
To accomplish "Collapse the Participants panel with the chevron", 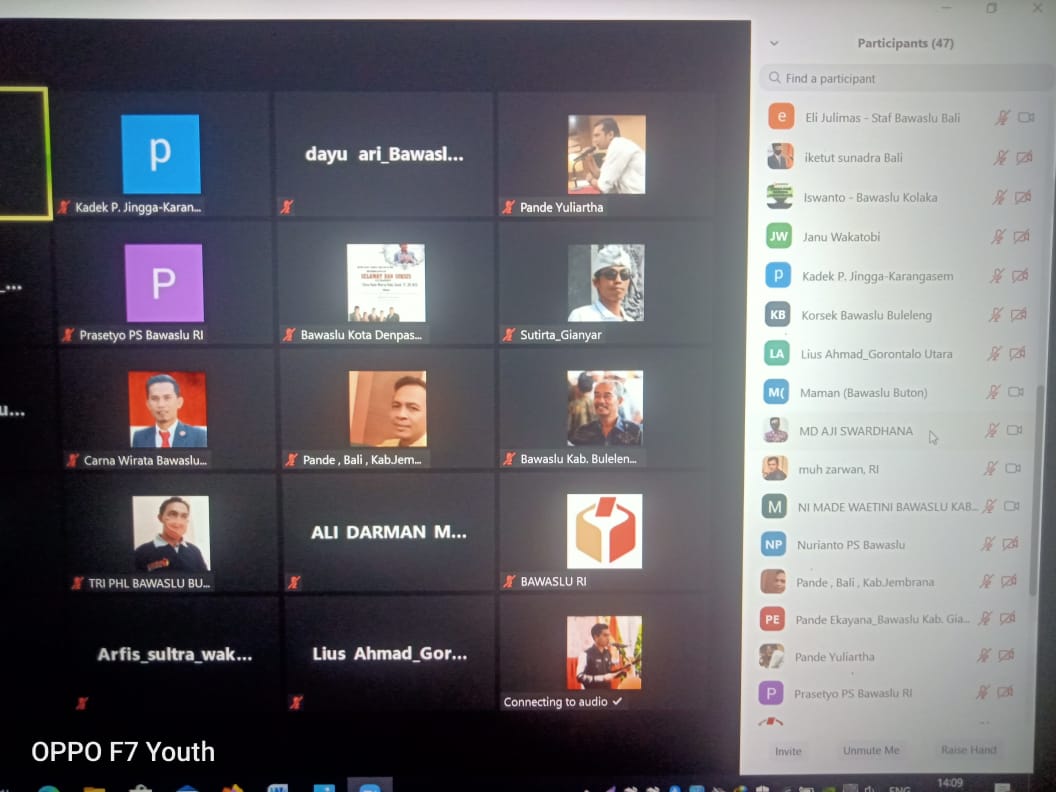I will [774, 44].
